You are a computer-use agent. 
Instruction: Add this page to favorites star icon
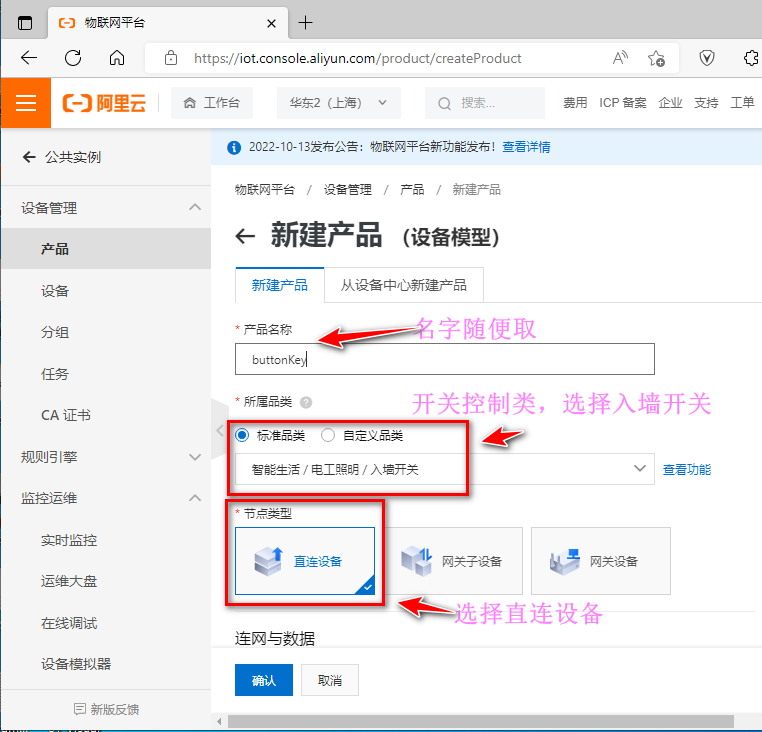point(656,58)
